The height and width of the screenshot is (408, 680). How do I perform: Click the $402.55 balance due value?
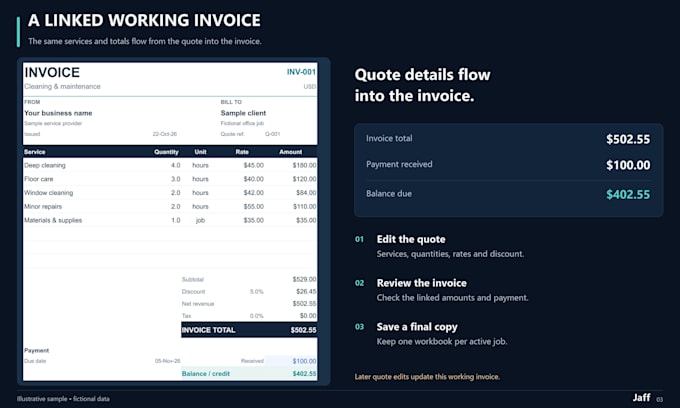click(x=628, y=194)
